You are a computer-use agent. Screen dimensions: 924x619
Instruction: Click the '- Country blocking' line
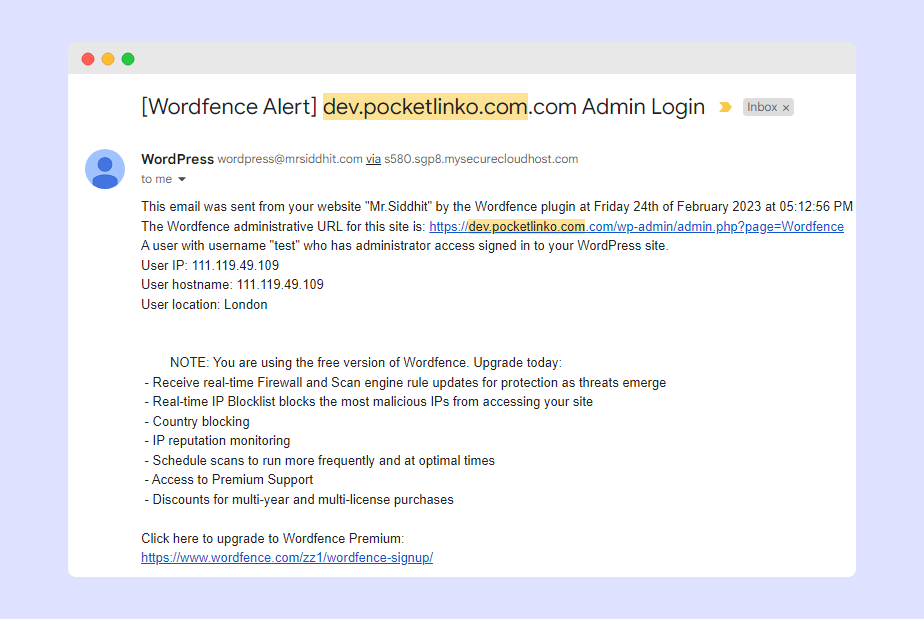click(x=197, y=422)
